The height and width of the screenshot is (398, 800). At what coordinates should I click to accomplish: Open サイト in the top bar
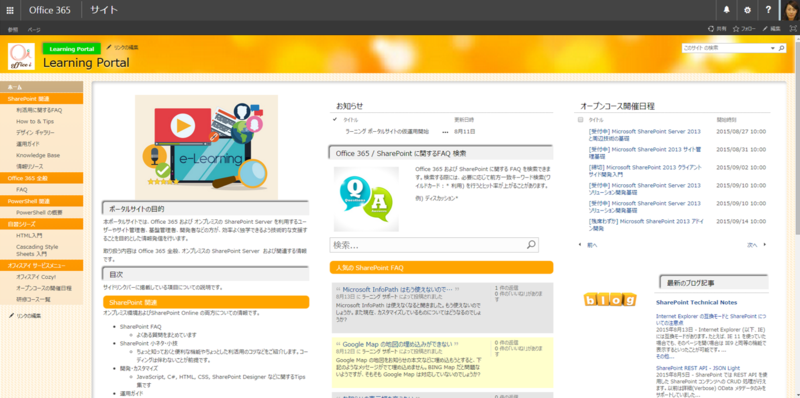coord(104,10)
